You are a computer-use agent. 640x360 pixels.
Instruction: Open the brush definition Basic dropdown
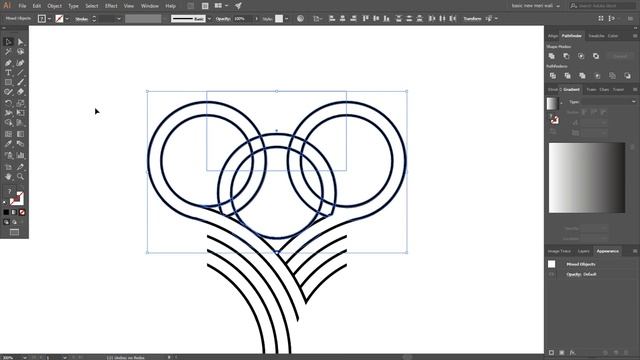tap(209, 19)
